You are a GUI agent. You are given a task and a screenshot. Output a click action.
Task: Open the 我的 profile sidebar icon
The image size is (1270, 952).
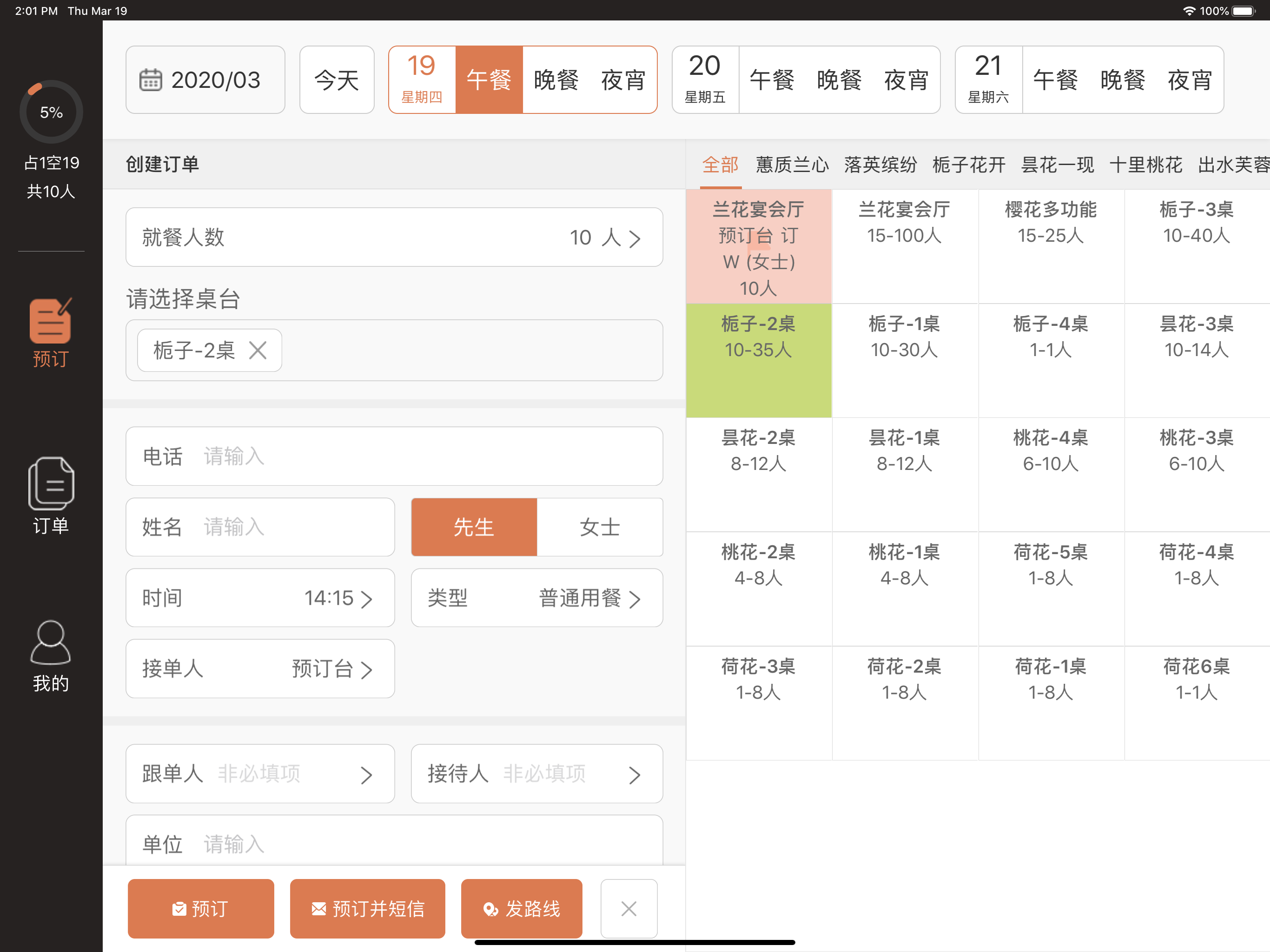coord(51,656)
